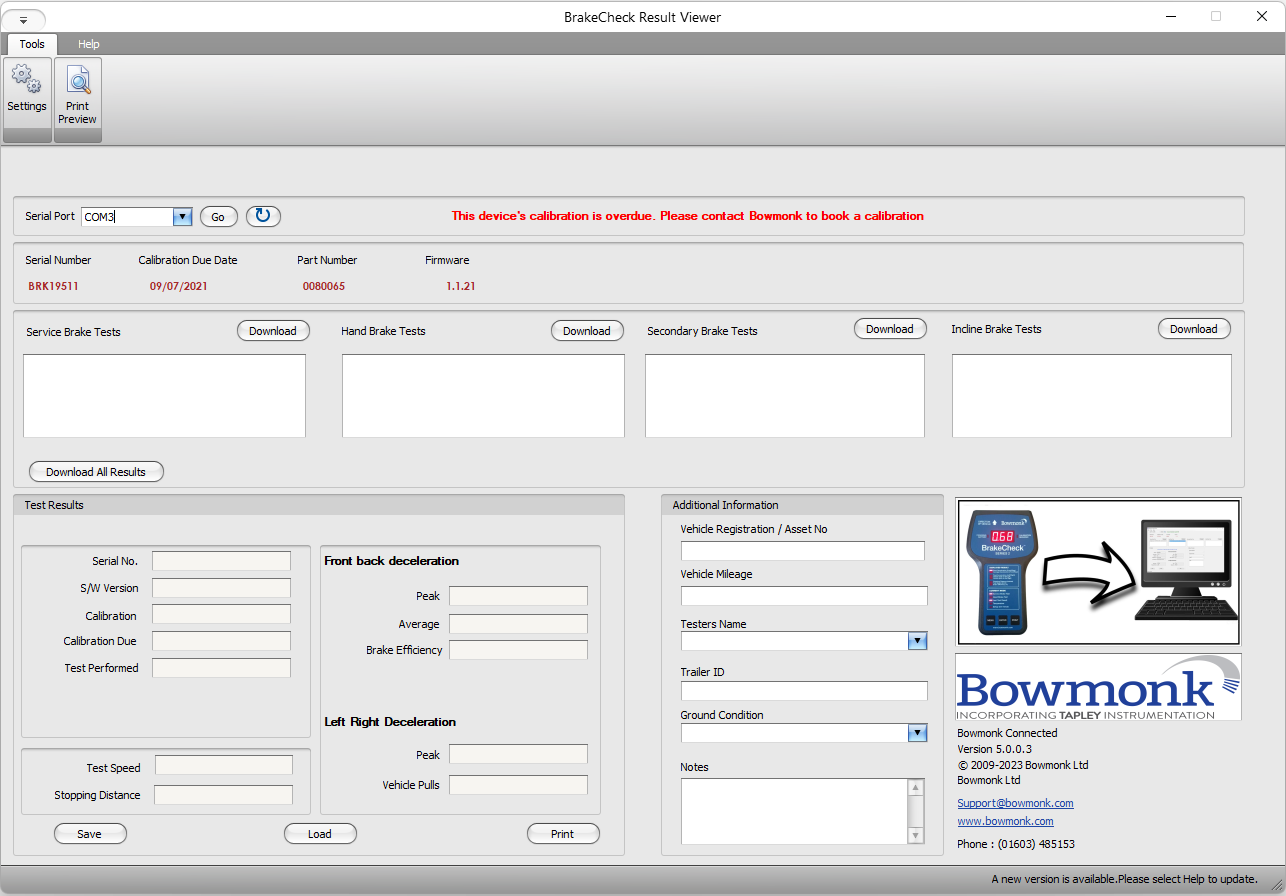The height and width of the screenshot is (896, 1286).
Task: Click the Vehicle Pulls field
Action: (x=518, y=785)
